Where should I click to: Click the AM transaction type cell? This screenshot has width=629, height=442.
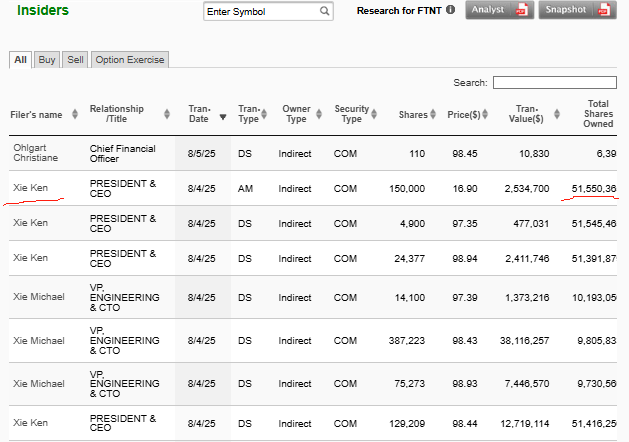click(245, 189)
